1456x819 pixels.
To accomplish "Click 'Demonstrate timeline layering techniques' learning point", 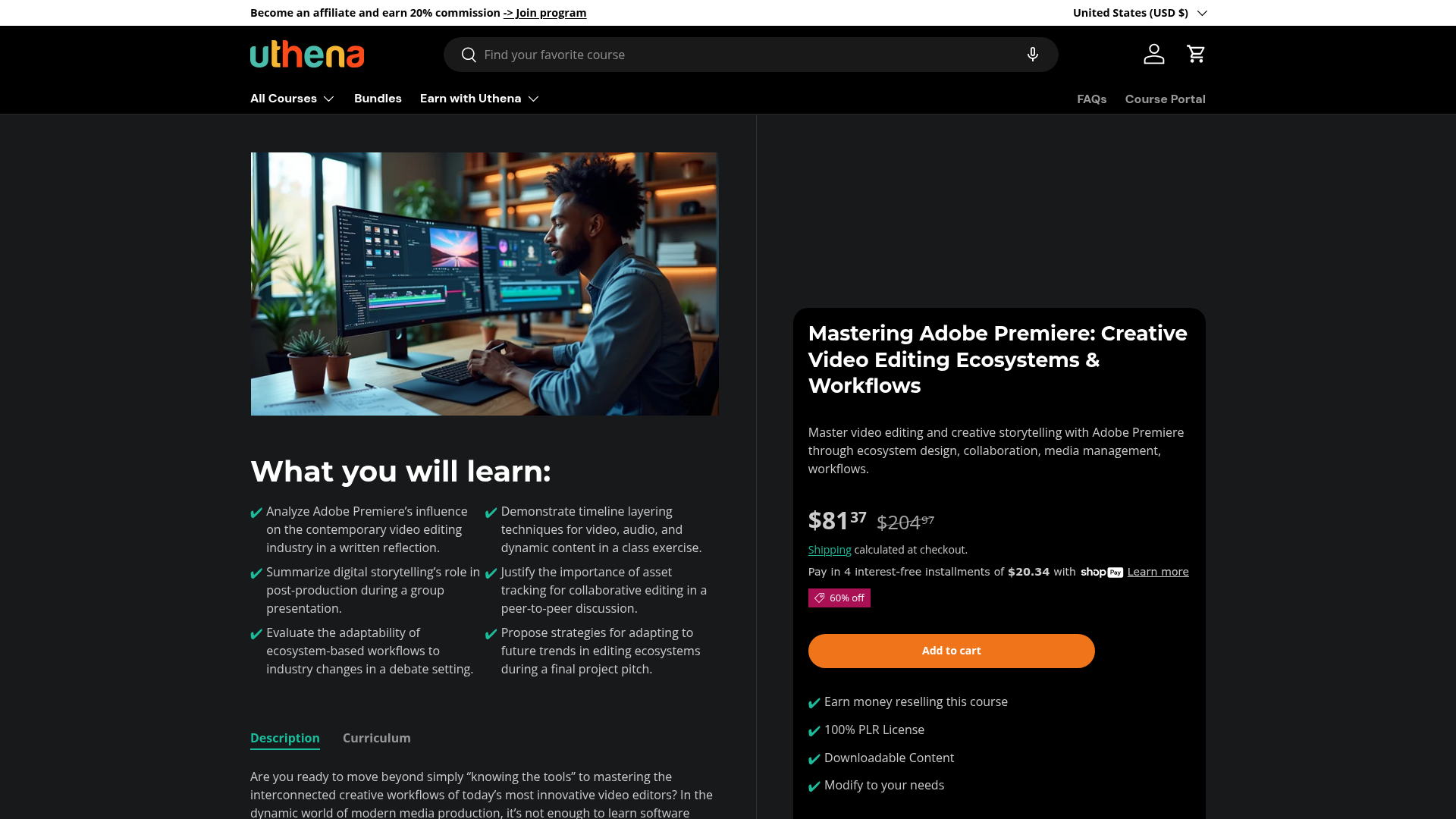I will tap(601, 530).
